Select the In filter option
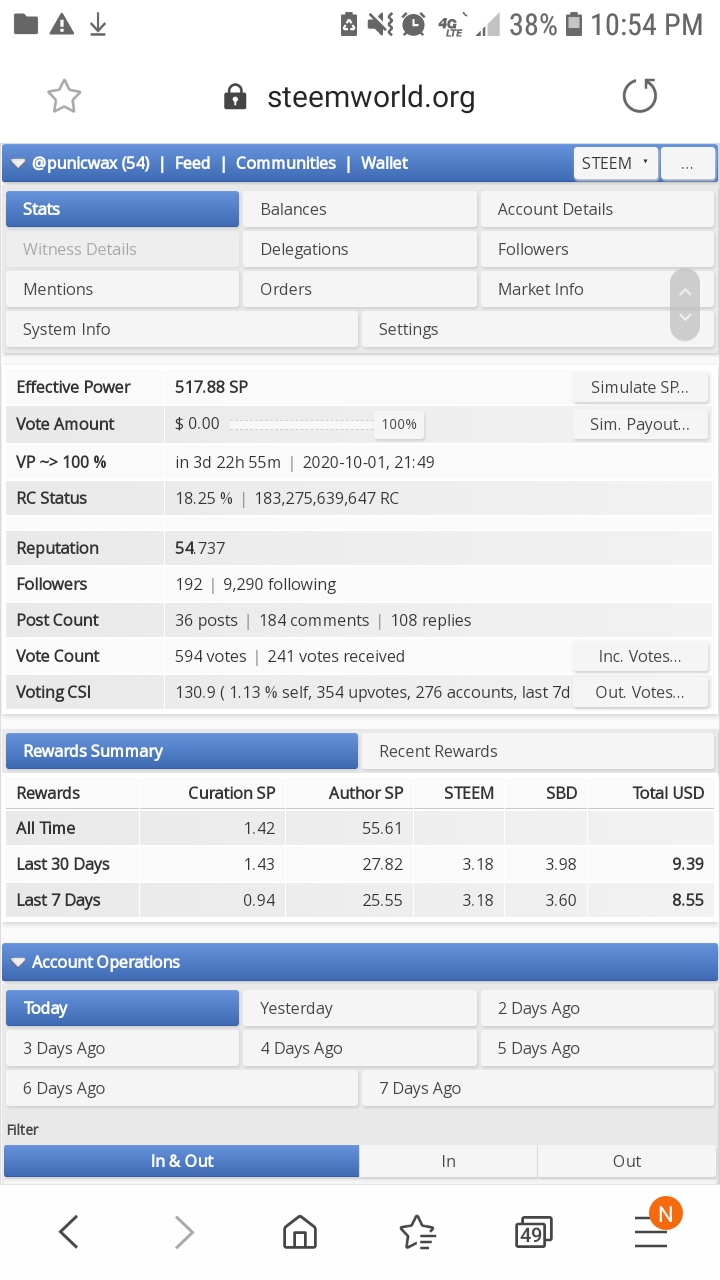 click(x=448, y=1161)
